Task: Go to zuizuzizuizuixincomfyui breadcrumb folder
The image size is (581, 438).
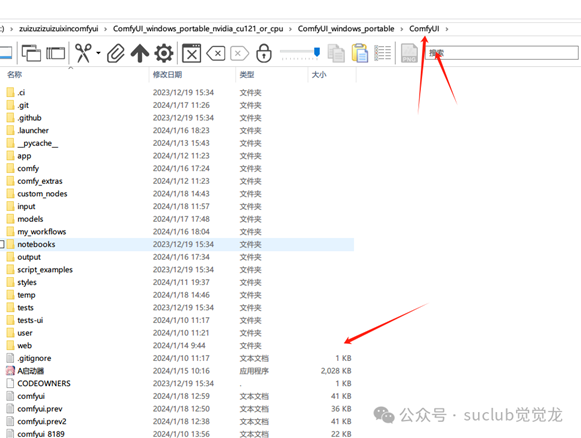Action: click(59, 29)
